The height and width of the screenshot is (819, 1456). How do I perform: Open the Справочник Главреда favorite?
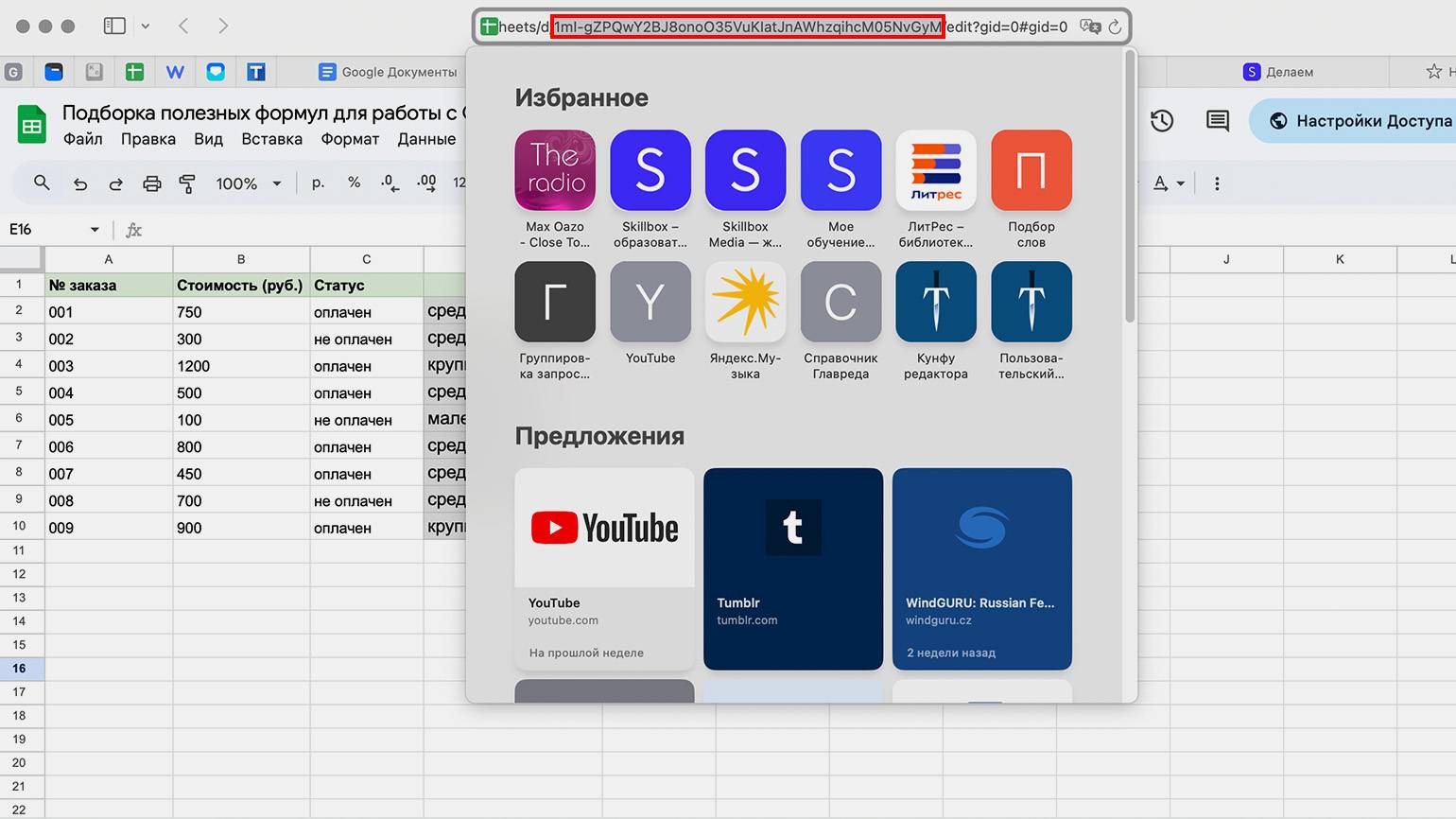pos(841,321)
